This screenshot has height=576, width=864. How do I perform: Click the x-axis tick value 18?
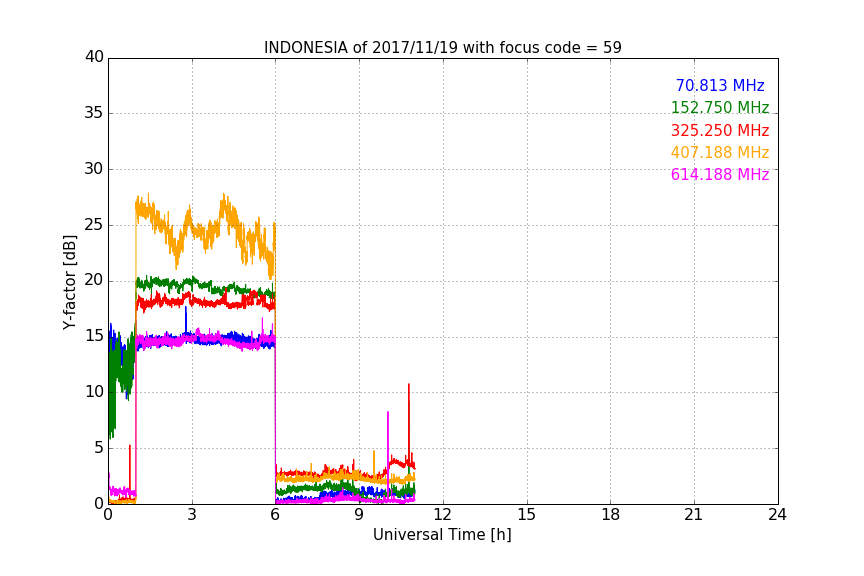tap(611, 515)
